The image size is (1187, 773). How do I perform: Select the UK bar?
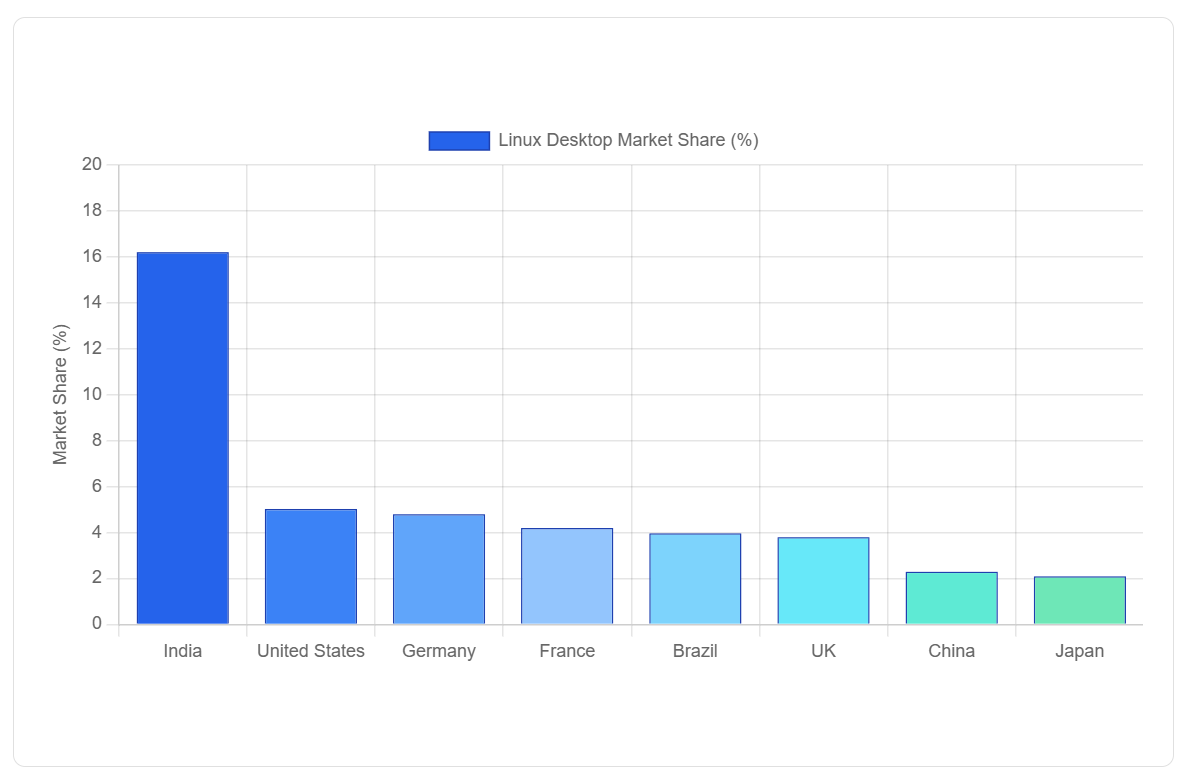click(x=824, y=581)
